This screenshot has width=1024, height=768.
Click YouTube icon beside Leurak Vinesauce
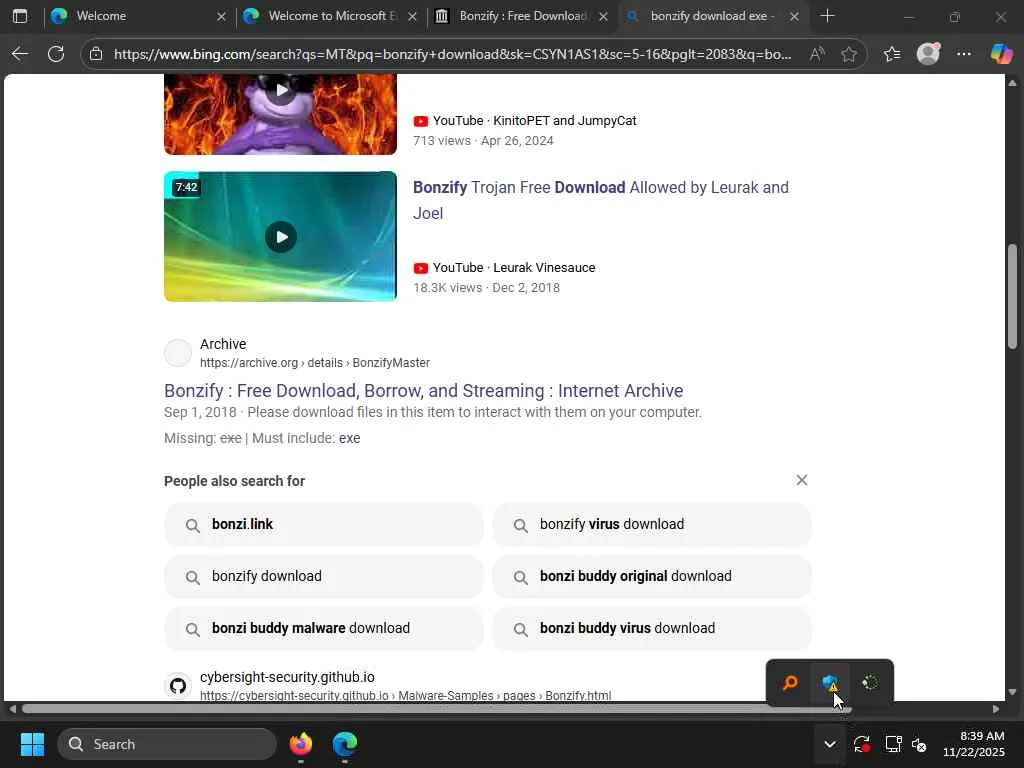tap(421, 268)
